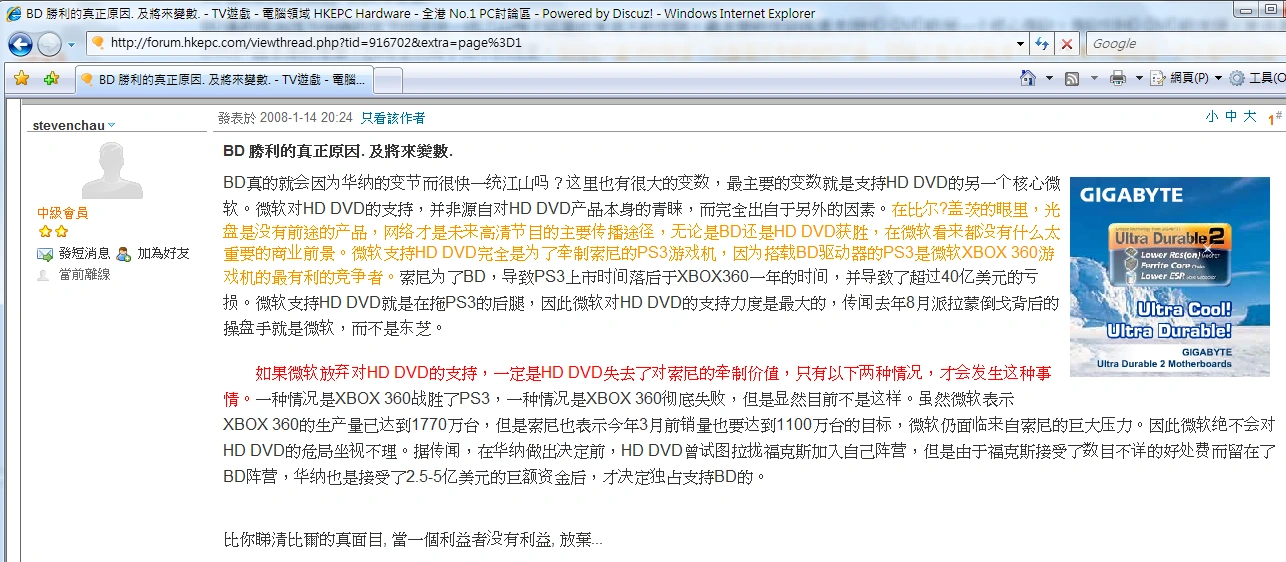
Task: Expand the dropdown arrow next to stevenchau
Action: pos(111,125)
